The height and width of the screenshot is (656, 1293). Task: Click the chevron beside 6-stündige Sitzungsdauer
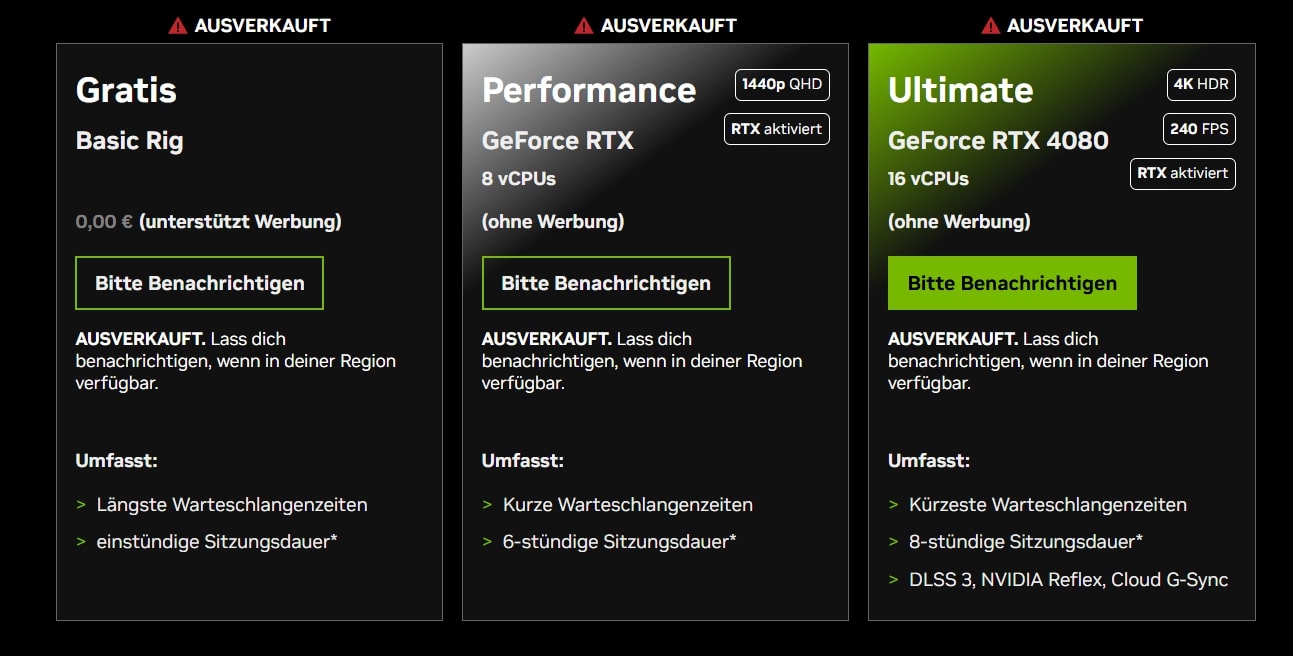[x=487, y=542]
